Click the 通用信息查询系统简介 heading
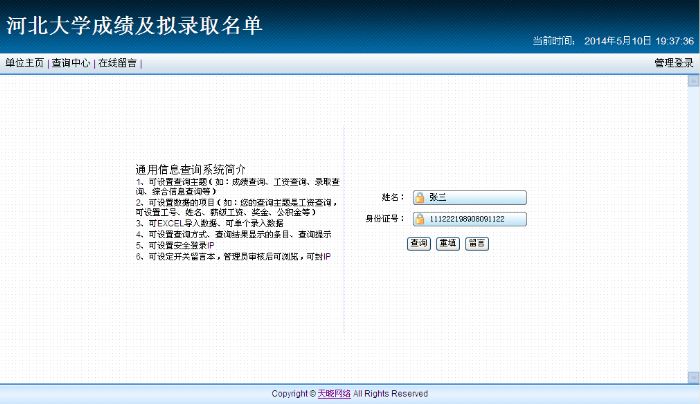Image resolution: width=700 pixels, height=404 pixels. [190, 170]
